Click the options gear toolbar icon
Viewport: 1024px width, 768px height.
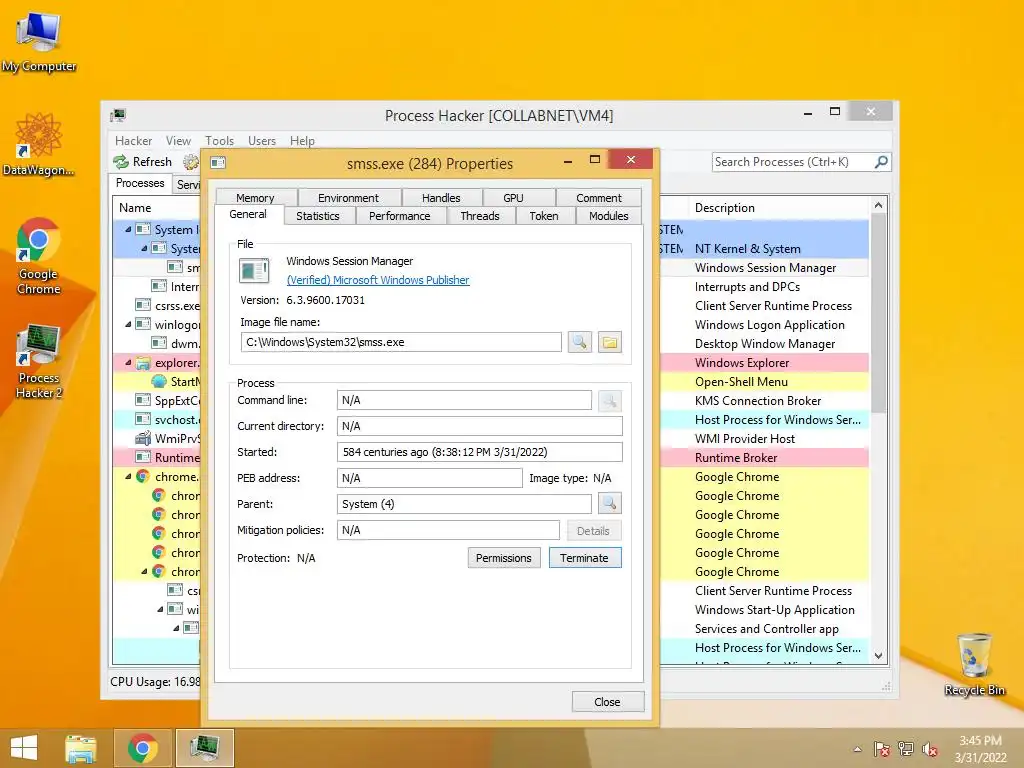coord(191,162)
